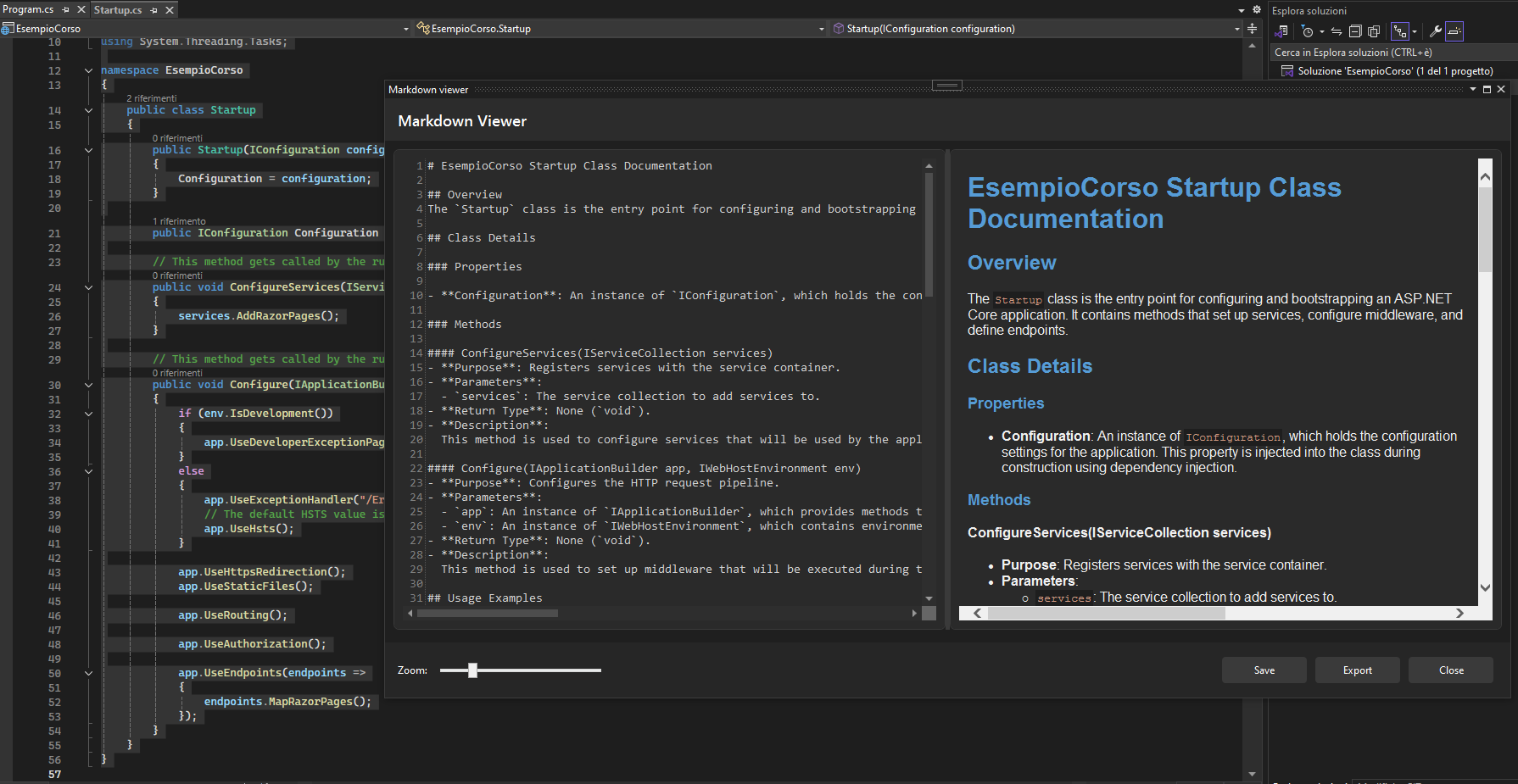Toggle pin on the Startup.cs tab

(154, 10)
